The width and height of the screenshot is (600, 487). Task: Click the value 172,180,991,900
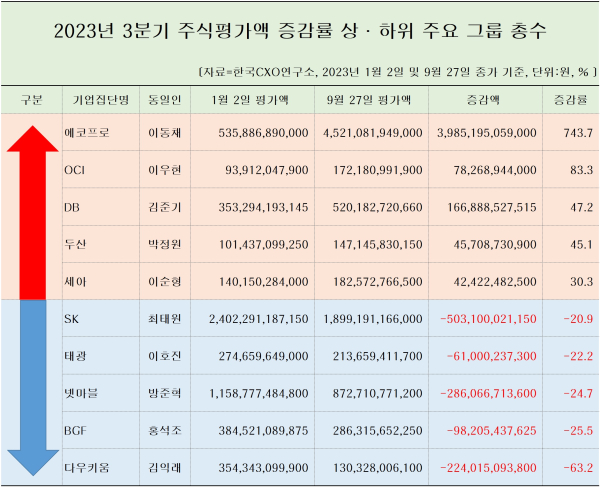[378, 170]
